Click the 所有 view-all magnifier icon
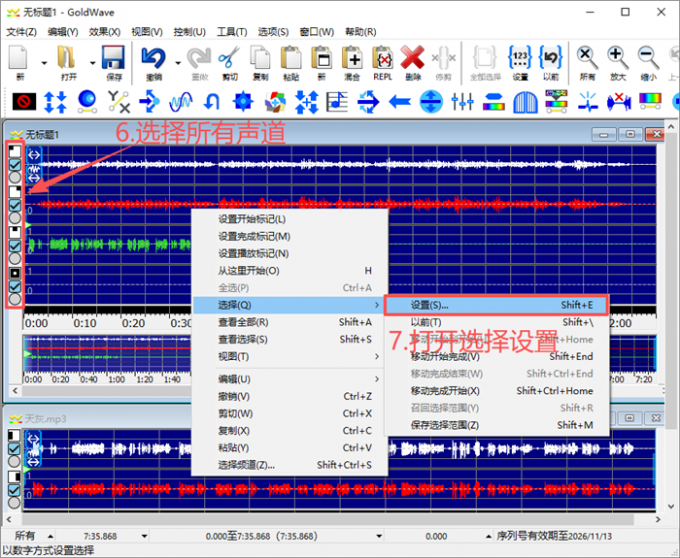 coord(587,58)
